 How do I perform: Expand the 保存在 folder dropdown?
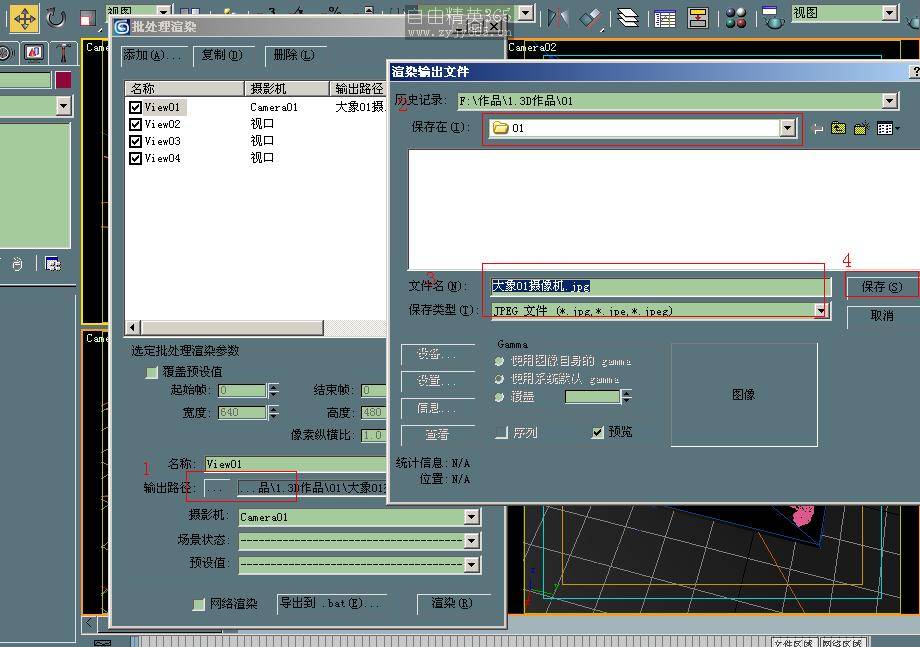click(x=788, y=128)
